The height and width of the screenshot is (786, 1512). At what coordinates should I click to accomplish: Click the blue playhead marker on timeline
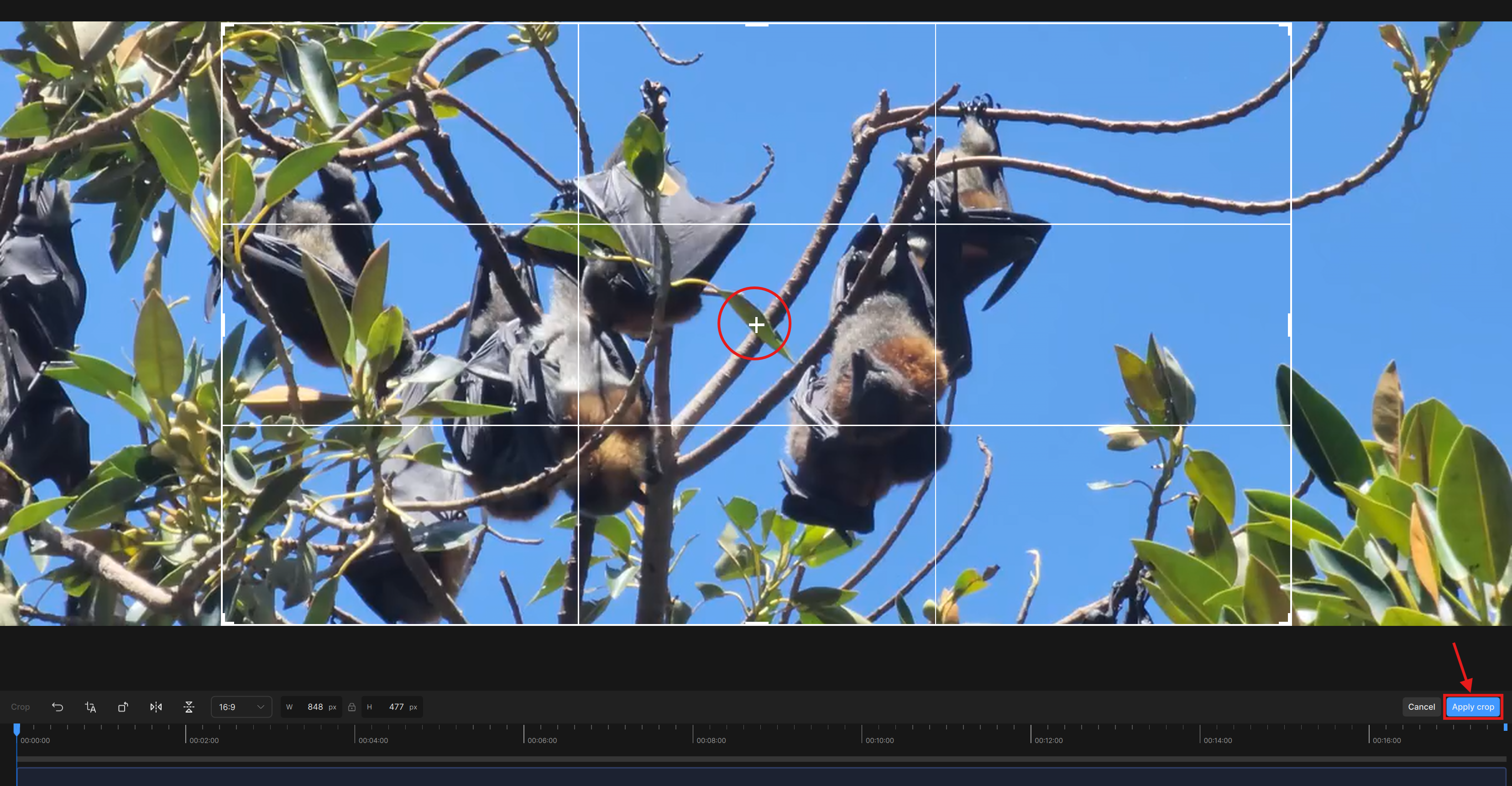[x=17, y=729]
